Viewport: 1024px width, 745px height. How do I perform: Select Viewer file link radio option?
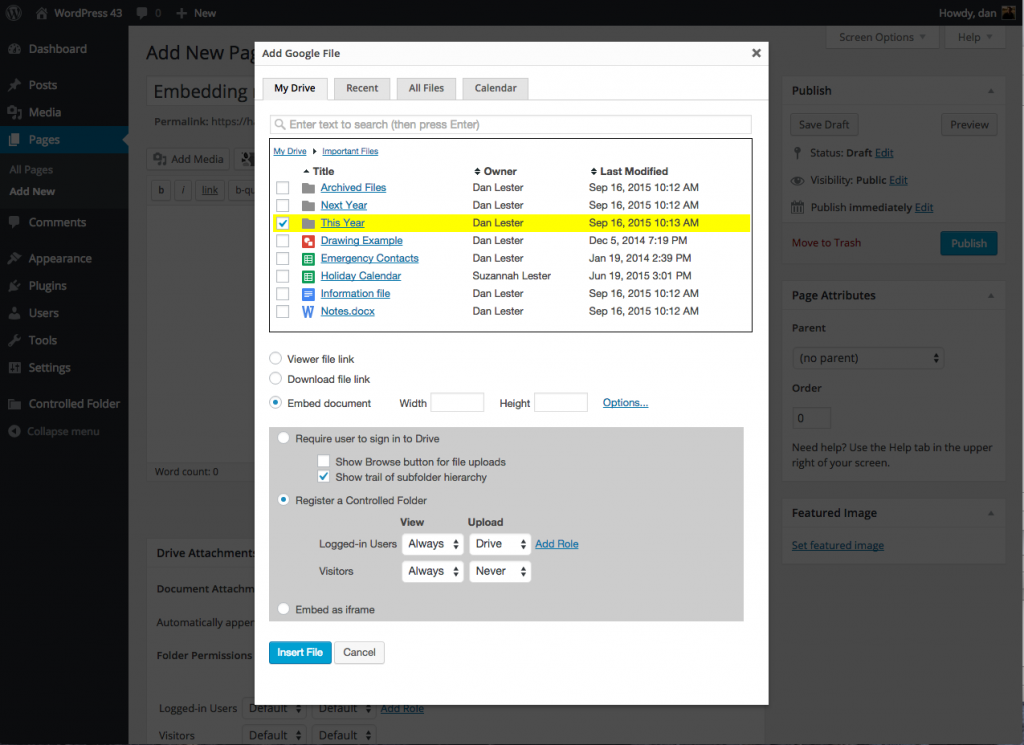pyautogui.click(x=276, y=358)
